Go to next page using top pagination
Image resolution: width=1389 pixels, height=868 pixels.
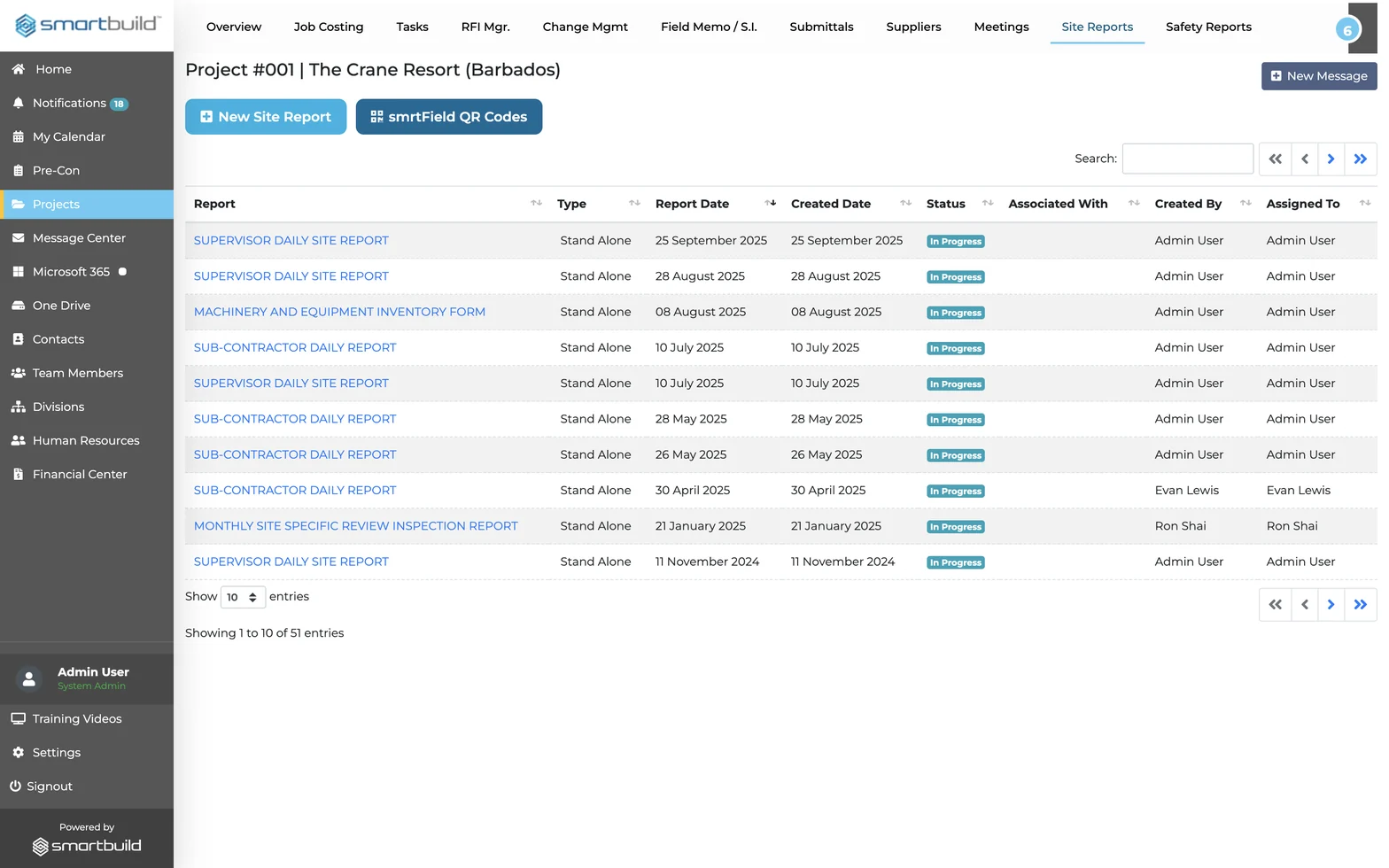tap(1331, 159)
